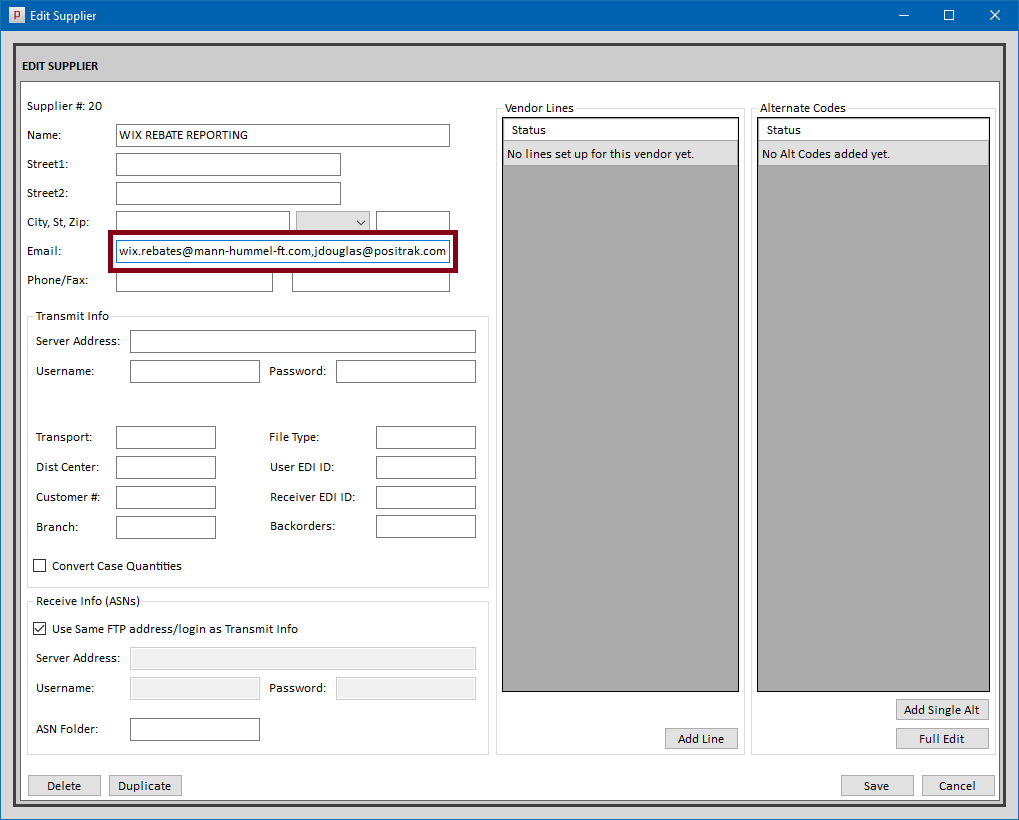The image size is (1019, 820).
Task: Save the supplier changes
Action: 877,786
